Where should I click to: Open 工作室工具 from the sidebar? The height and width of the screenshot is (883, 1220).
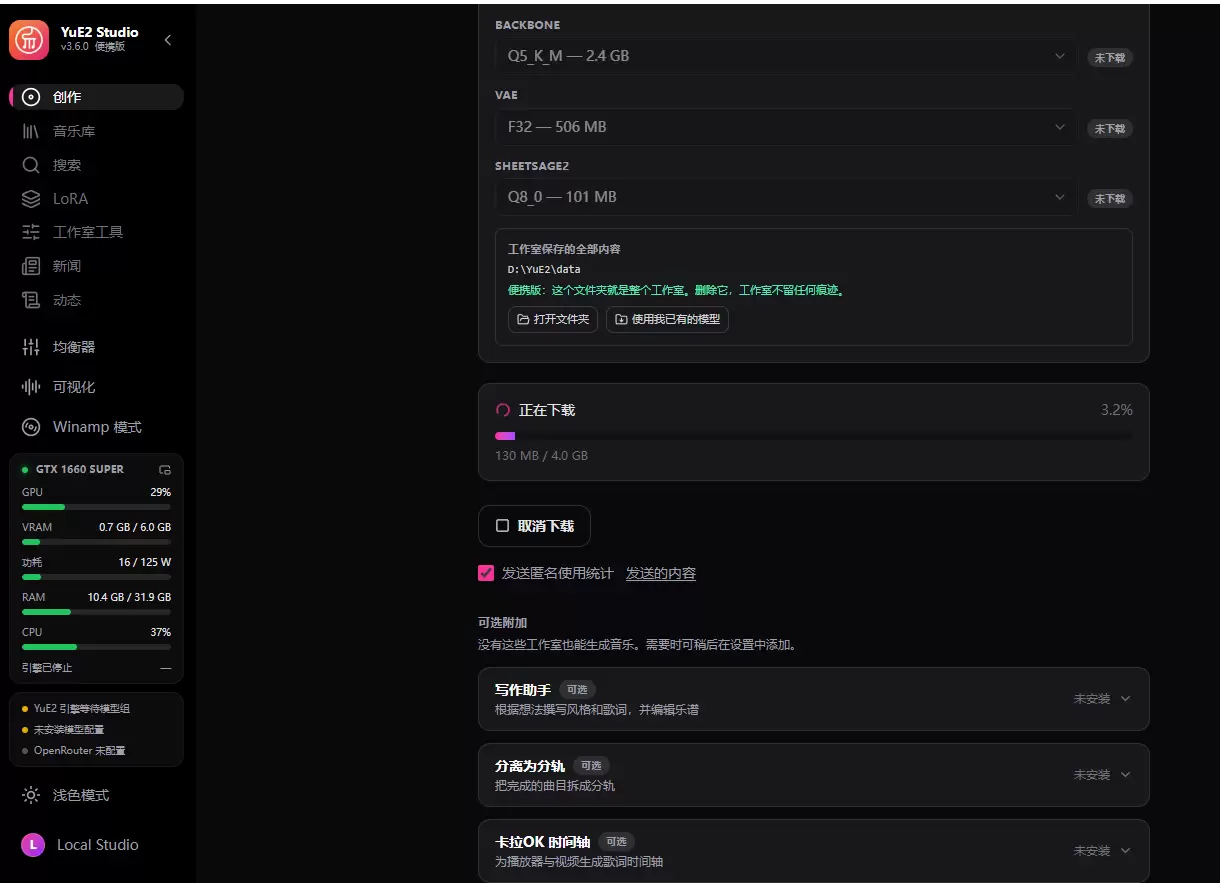pyautogui.click(x=96, y=232)
